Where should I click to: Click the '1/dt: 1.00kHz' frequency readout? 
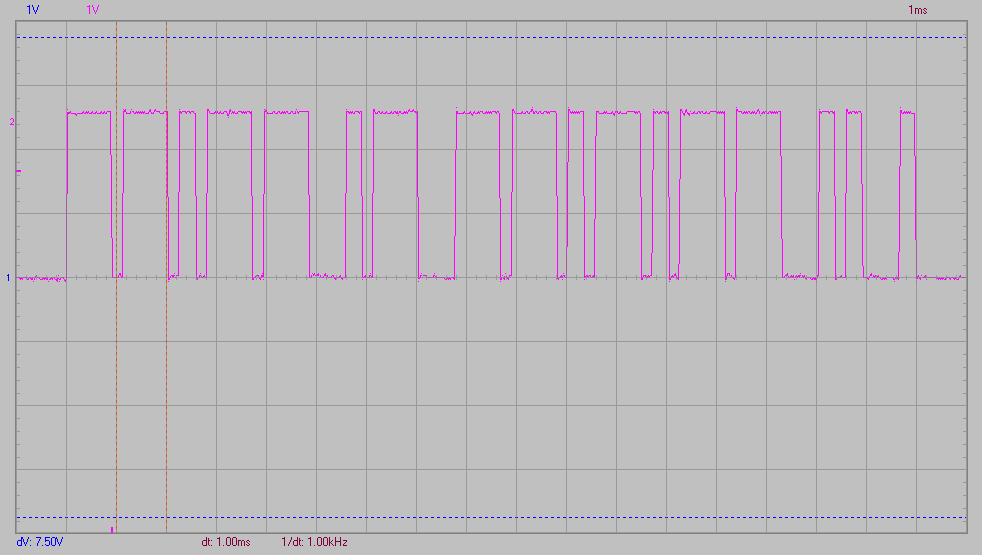coord(314,542)
